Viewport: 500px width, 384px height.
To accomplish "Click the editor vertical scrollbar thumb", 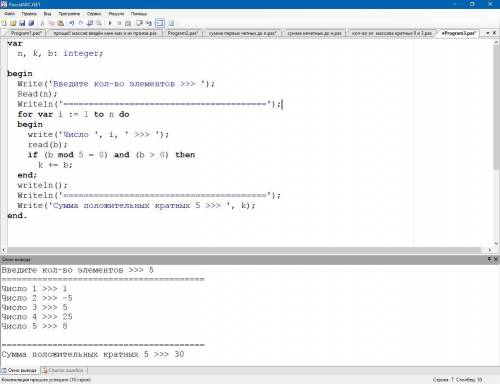I will tap(496, 107).
